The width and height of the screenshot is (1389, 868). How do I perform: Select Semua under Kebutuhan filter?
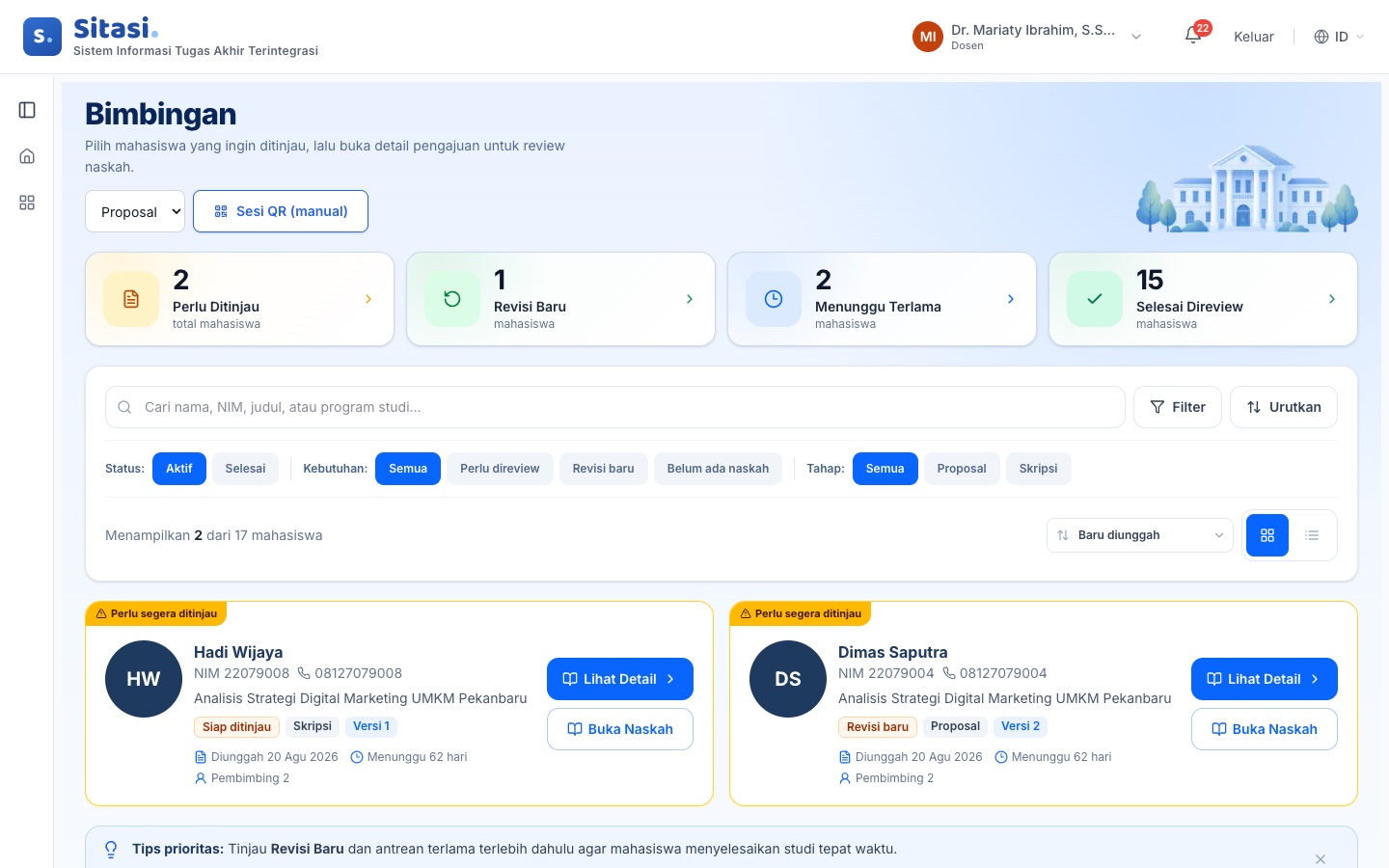[408, 469]
